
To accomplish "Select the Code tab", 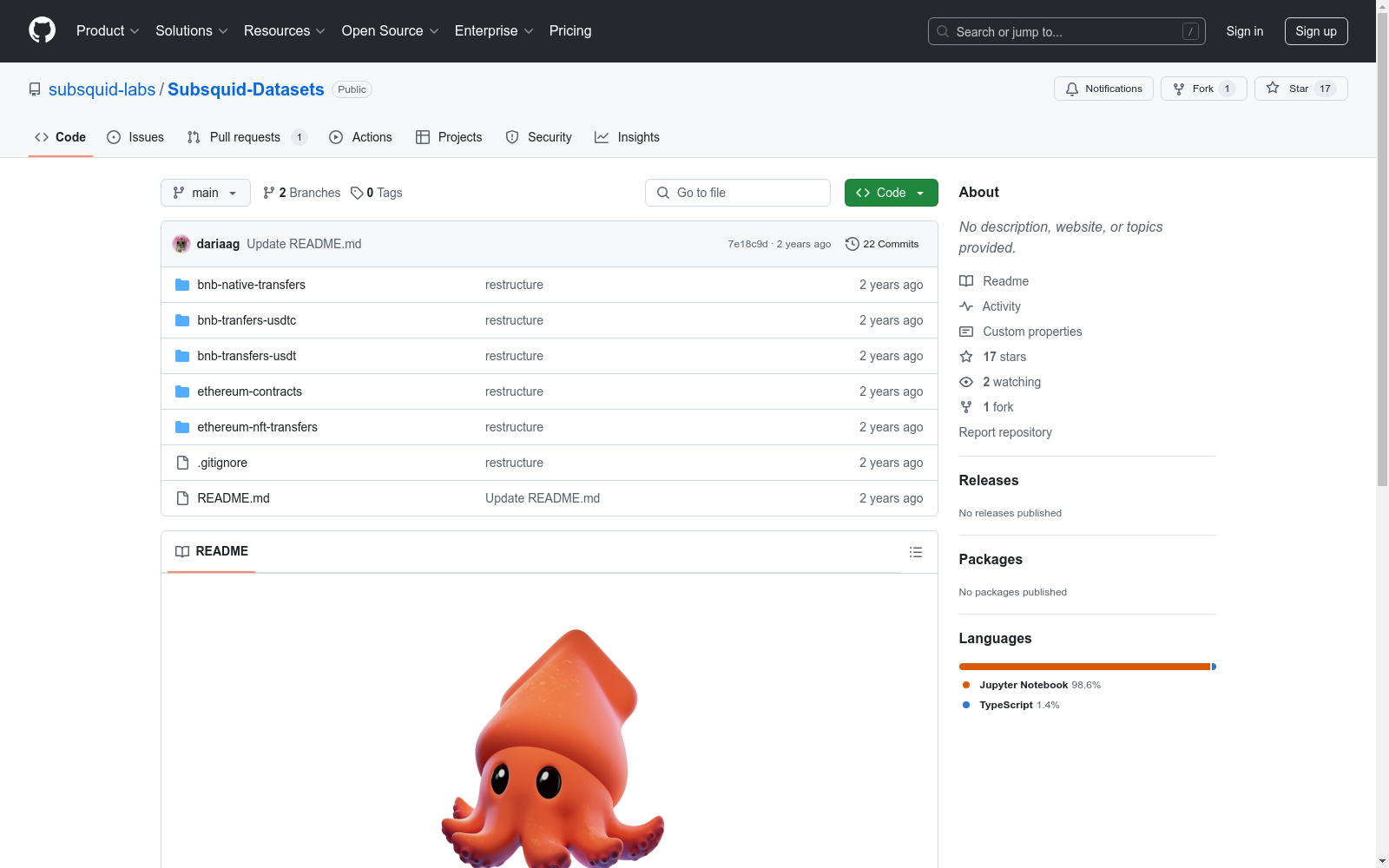I will point(61,137).
